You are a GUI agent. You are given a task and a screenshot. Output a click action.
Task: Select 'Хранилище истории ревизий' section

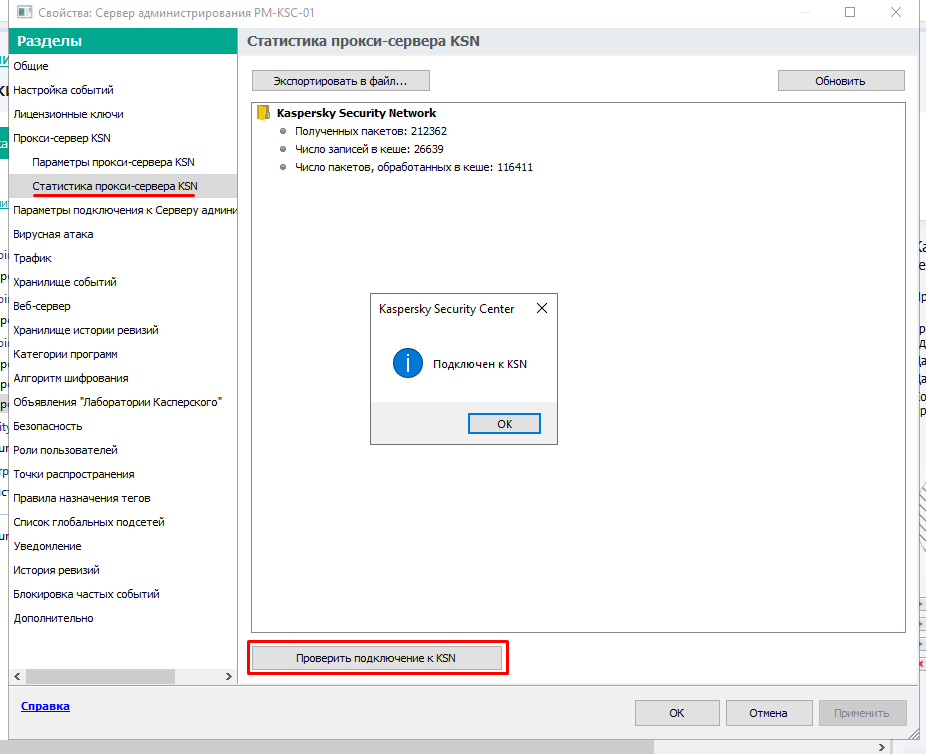tap(123, 330)
